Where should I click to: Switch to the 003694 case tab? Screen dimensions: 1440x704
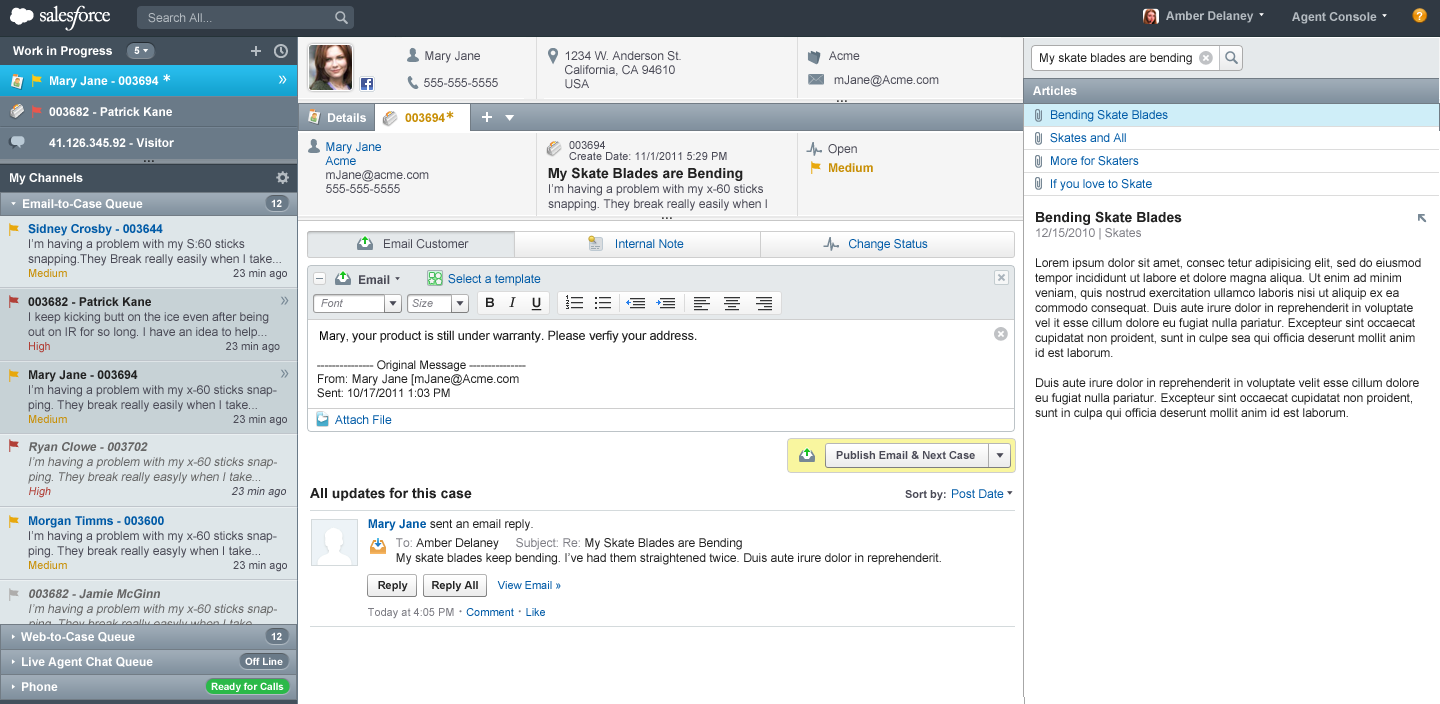(420, 117)
